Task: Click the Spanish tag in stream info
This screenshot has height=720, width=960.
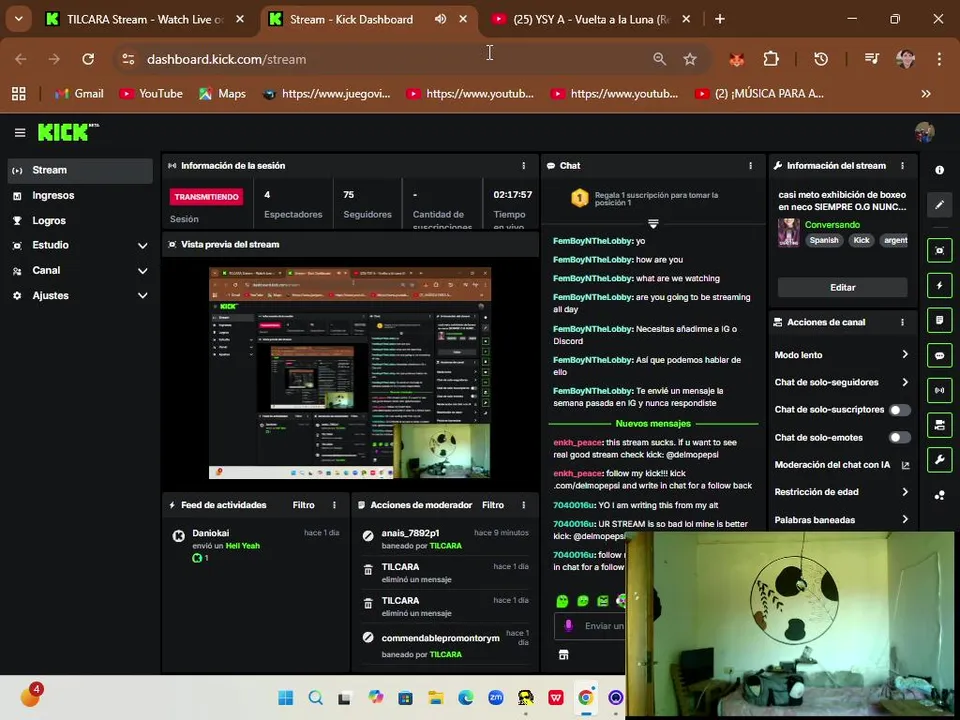Action: (x=823, y=240)
